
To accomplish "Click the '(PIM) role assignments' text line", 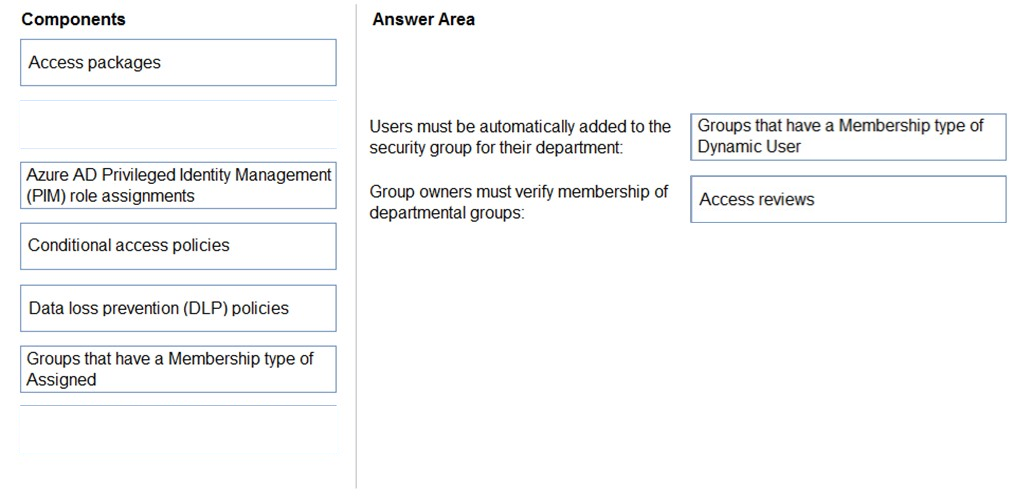I will 110,196.
